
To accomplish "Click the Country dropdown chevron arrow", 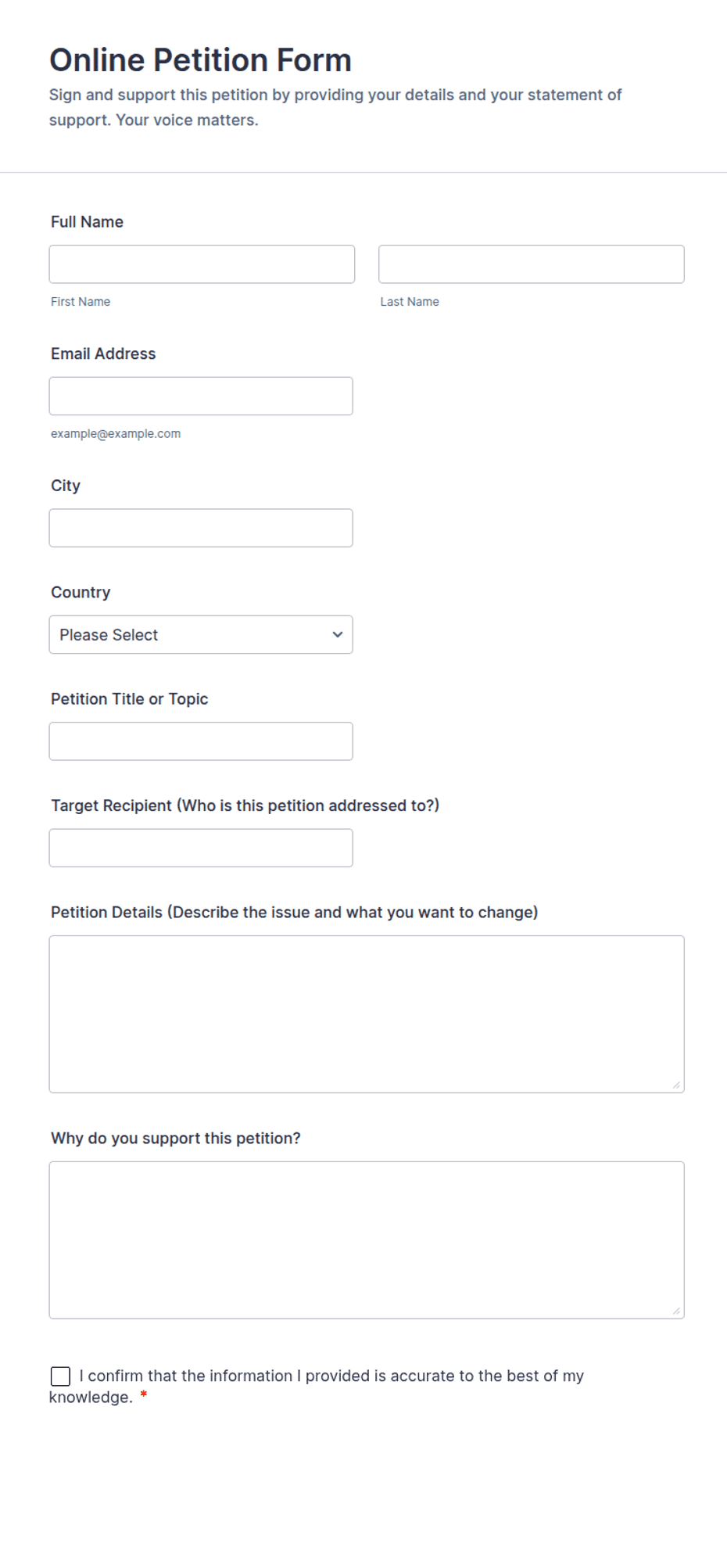I will pyautogui.click(x=338, y=635).
